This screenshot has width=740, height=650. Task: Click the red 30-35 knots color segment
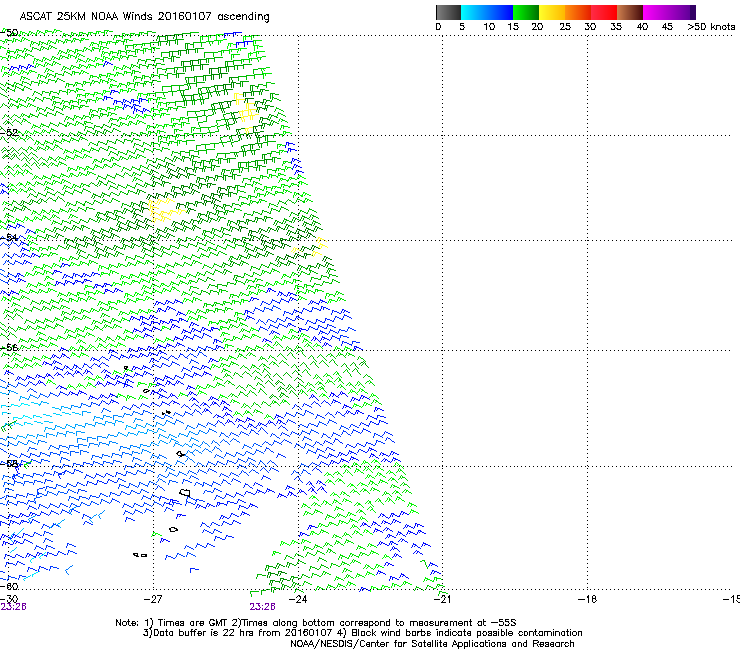pyautogui.click(x=604, y=12)
